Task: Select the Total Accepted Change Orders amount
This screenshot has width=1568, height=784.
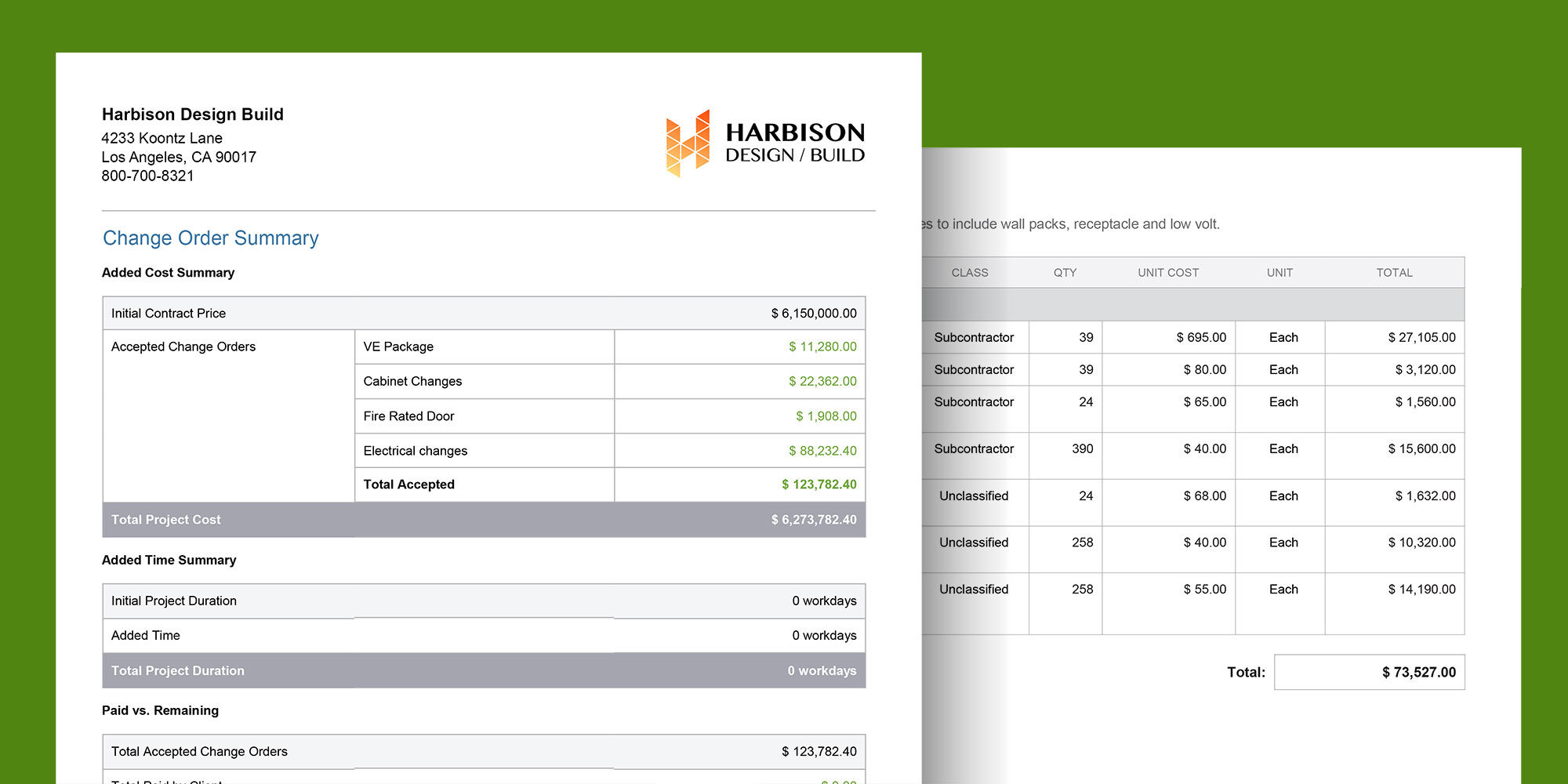Action: point(818,751)
